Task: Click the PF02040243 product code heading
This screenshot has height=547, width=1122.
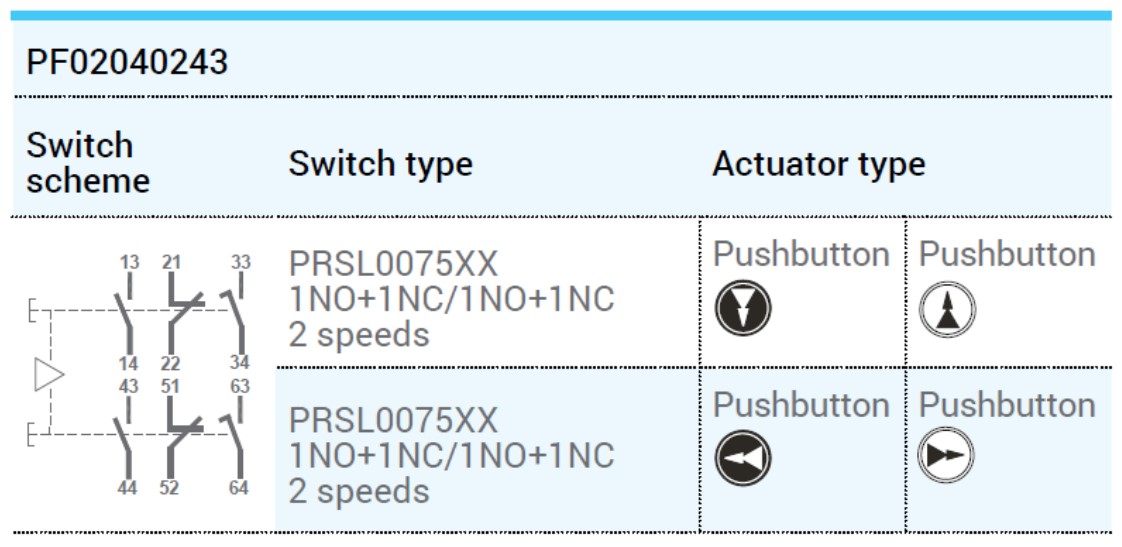Action: pos(127,62)
